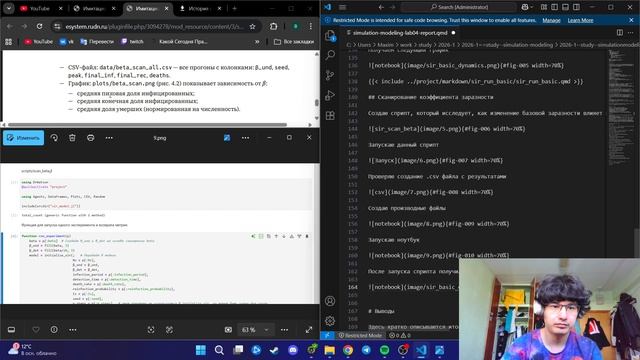Switch to the История browser tab
640x360 pixels.
point(197,8)
